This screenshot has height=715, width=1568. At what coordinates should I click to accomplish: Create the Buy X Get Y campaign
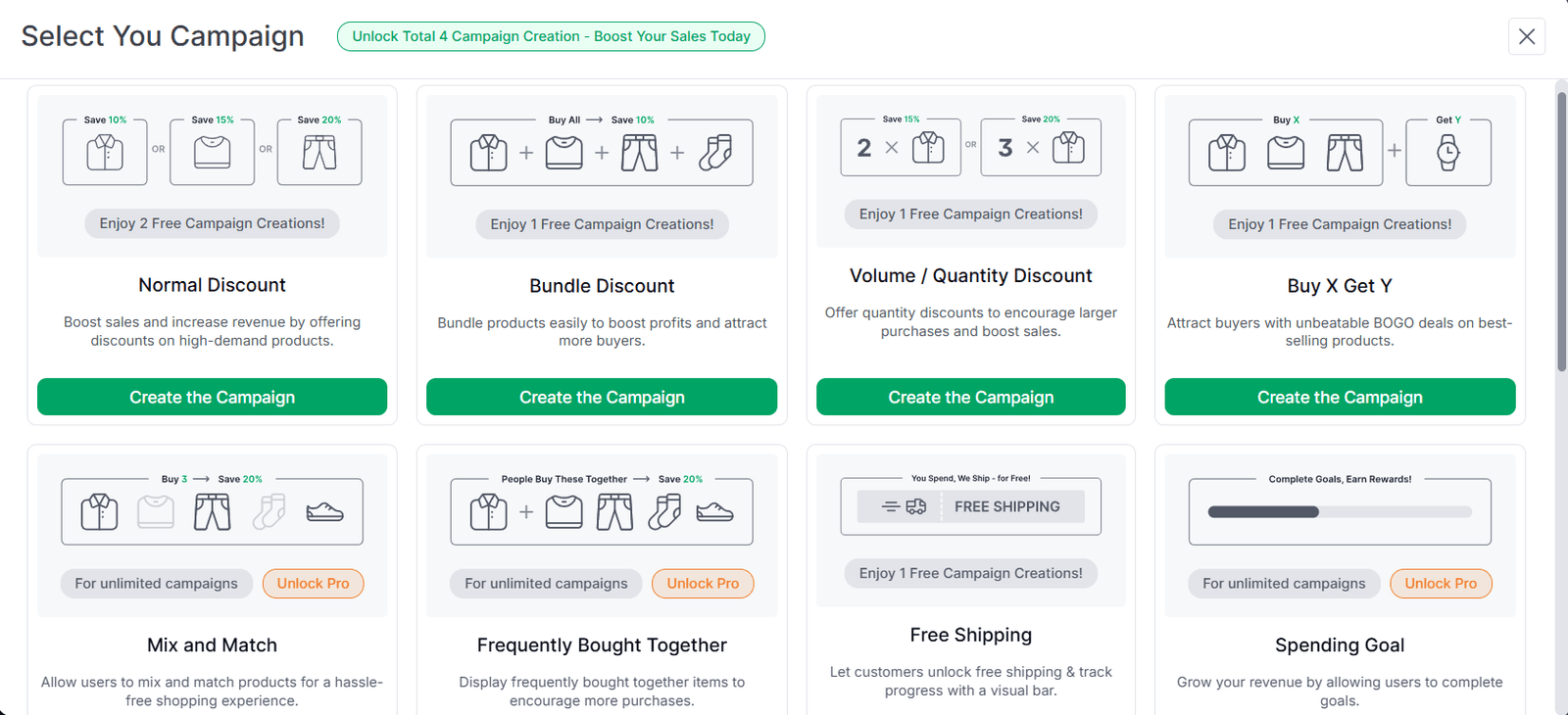point(1340,397)
